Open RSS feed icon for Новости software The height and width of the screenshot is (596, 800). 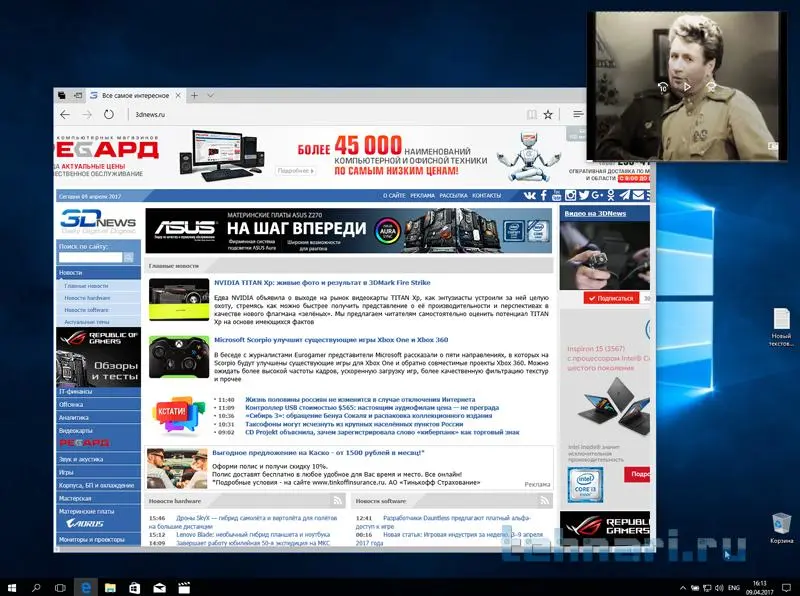544,501
